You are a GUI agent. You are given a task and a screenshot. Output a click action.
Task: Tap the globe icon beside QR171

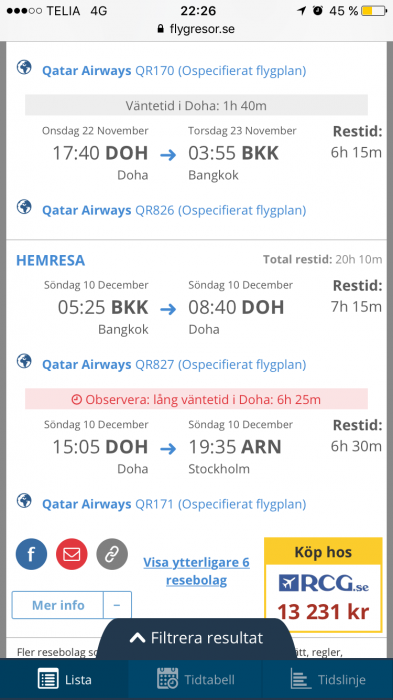24,501
